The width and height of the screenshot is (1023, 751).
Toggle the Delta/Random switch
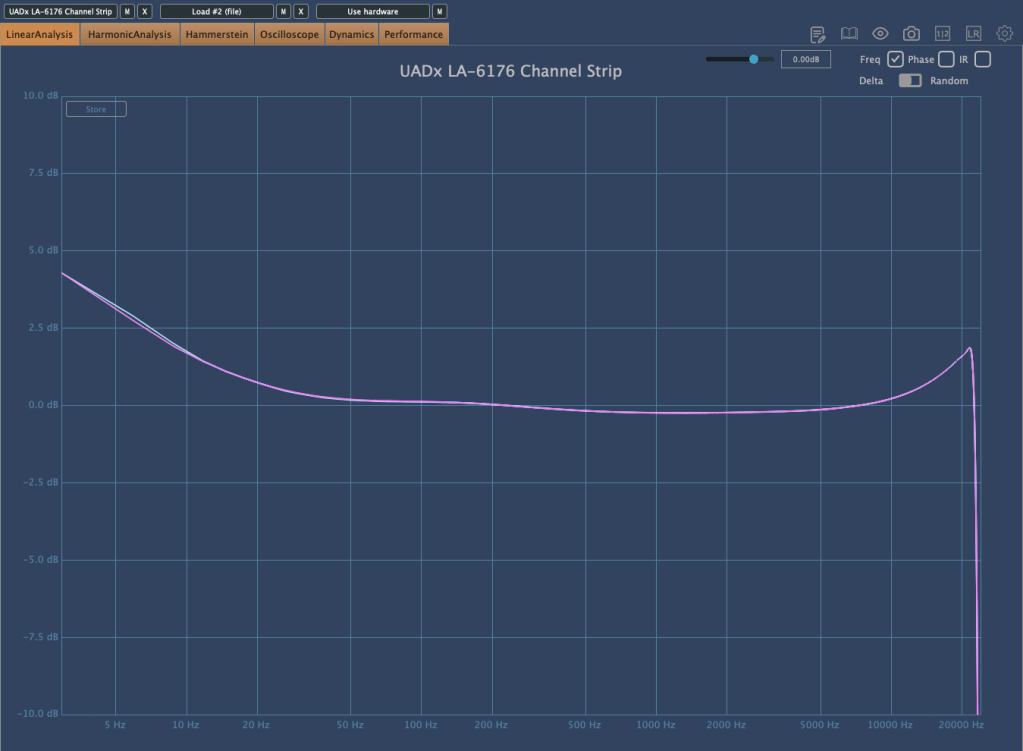(910, 81)
